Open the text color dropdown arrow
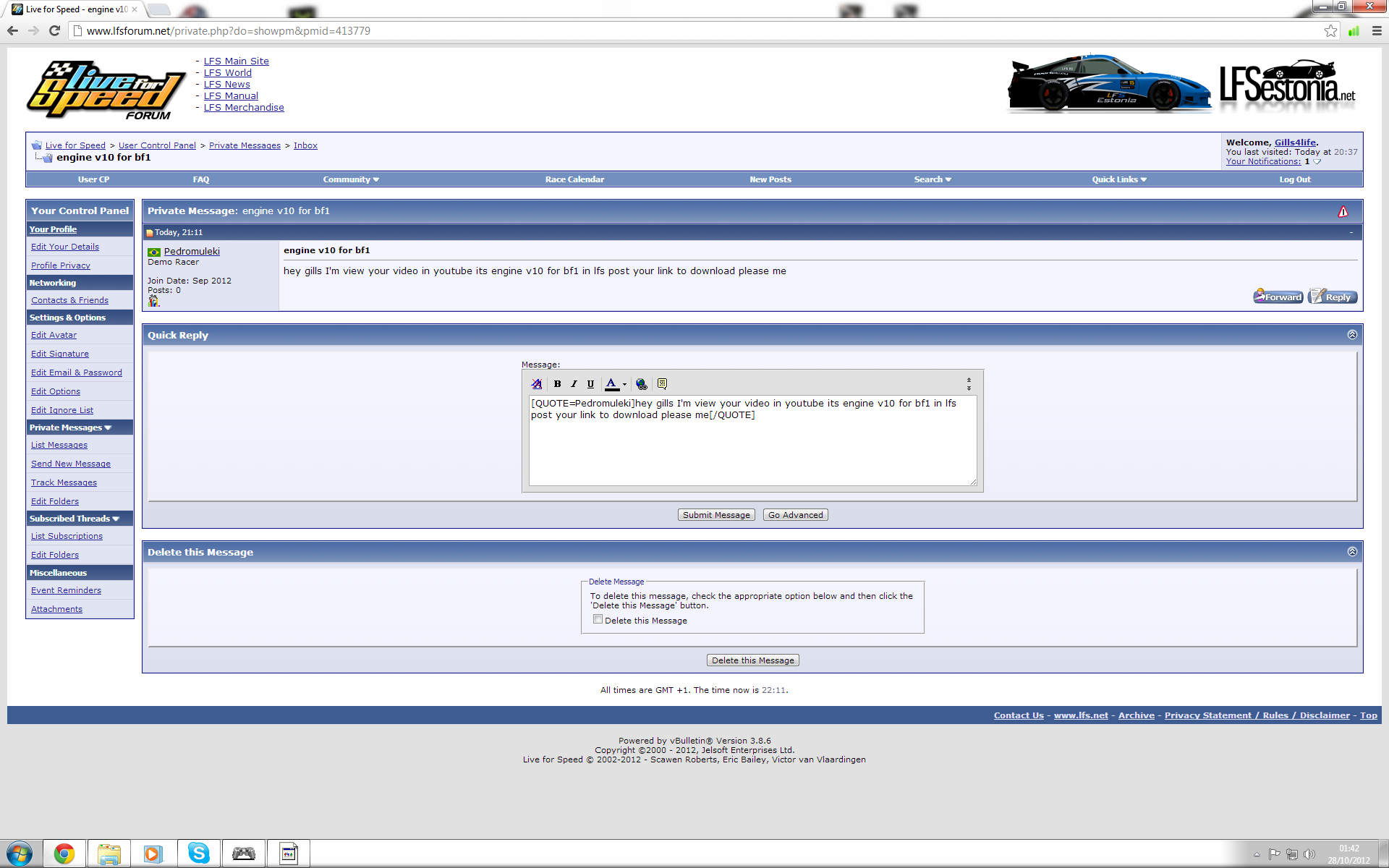1389x868 pixels. [624, 384]
